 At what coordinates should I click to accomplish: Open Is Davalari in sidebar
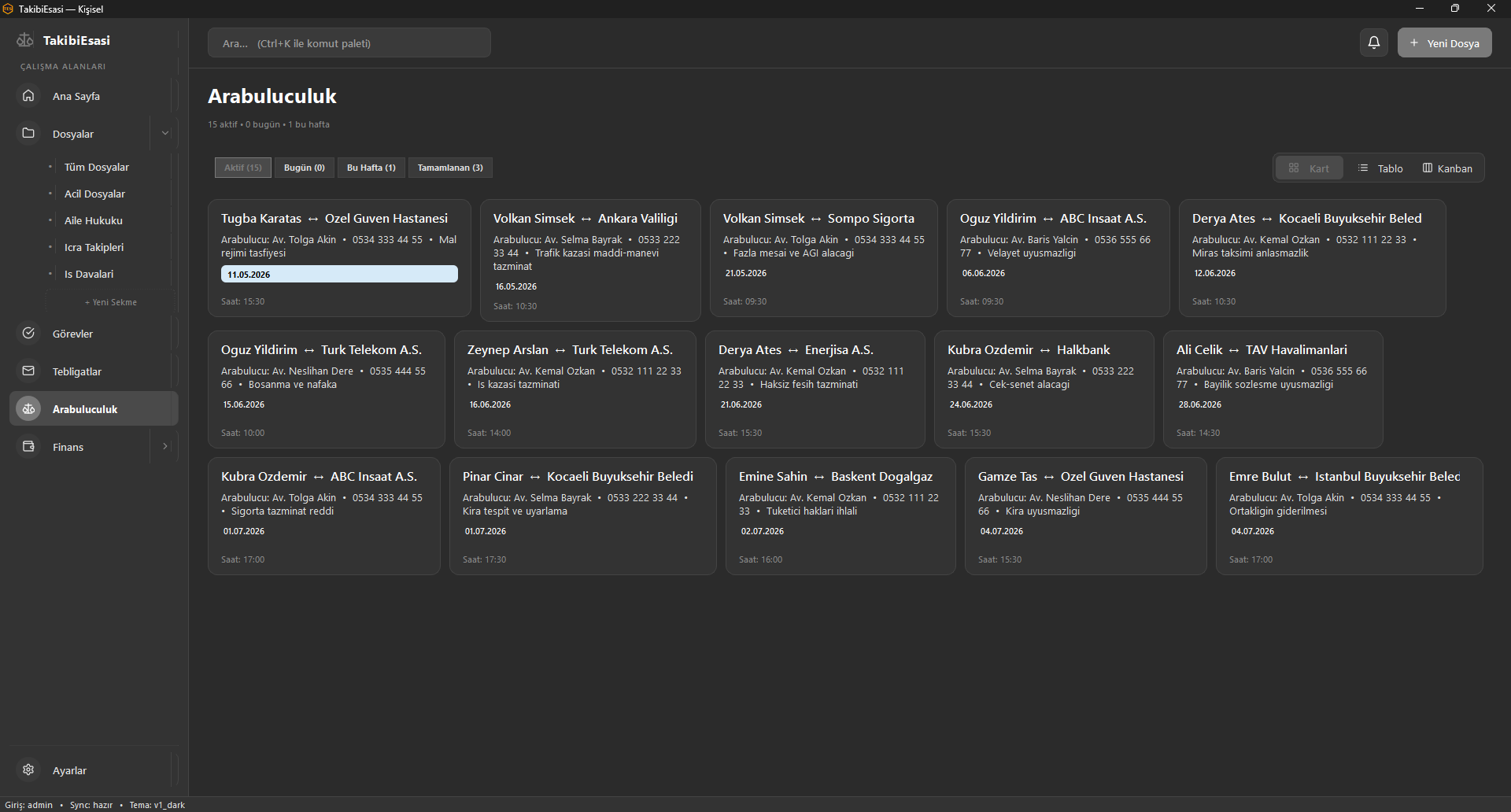pos(89,274)
